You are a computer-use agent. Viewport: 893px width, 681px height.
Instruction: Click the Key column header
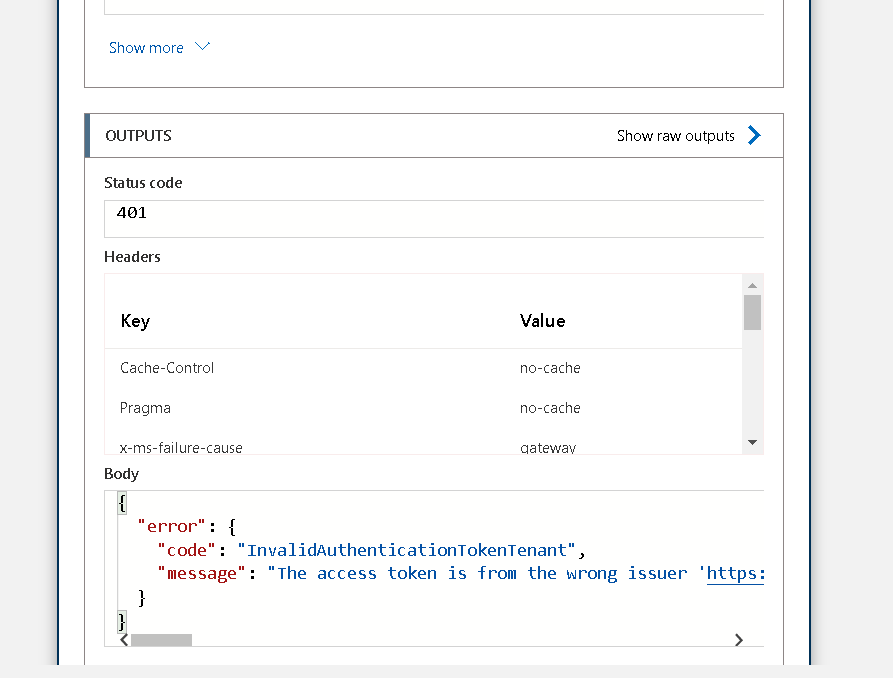(x=135, y=321)
